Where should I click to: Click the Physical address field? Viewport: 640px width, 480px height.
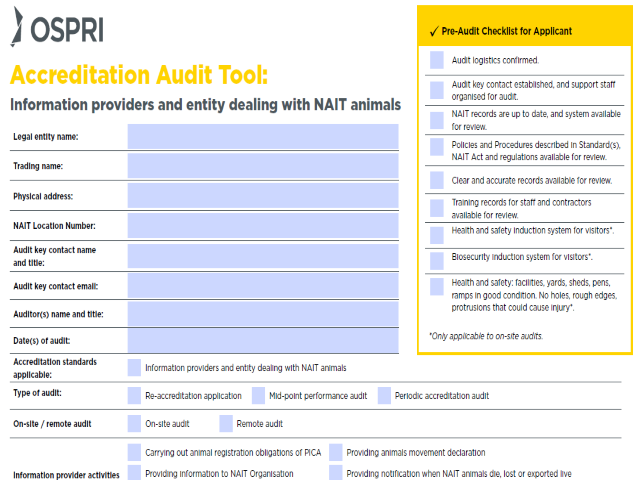263,196
